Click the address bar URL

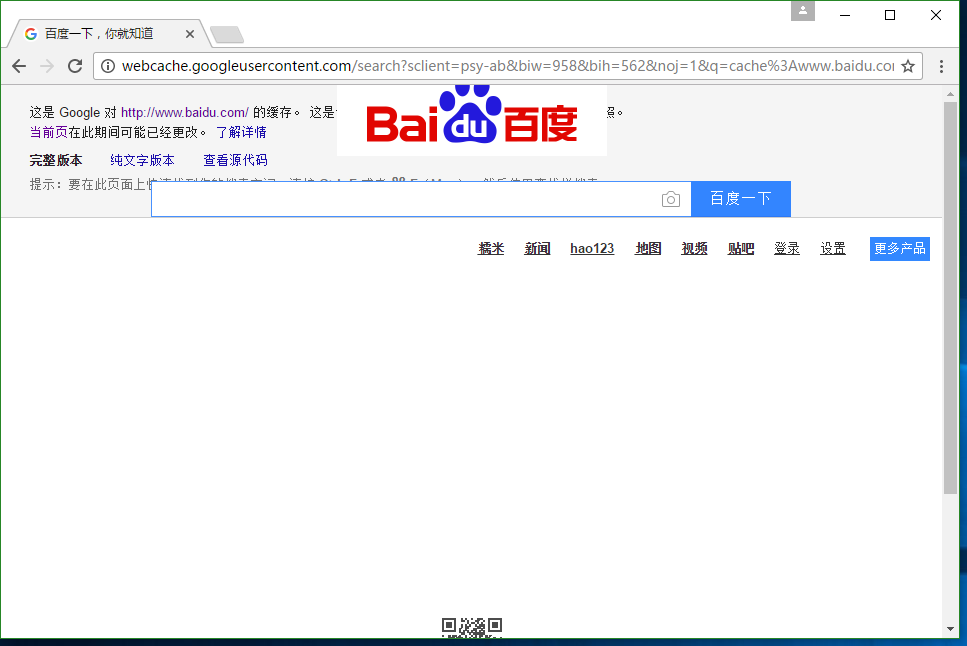(508, 66)
